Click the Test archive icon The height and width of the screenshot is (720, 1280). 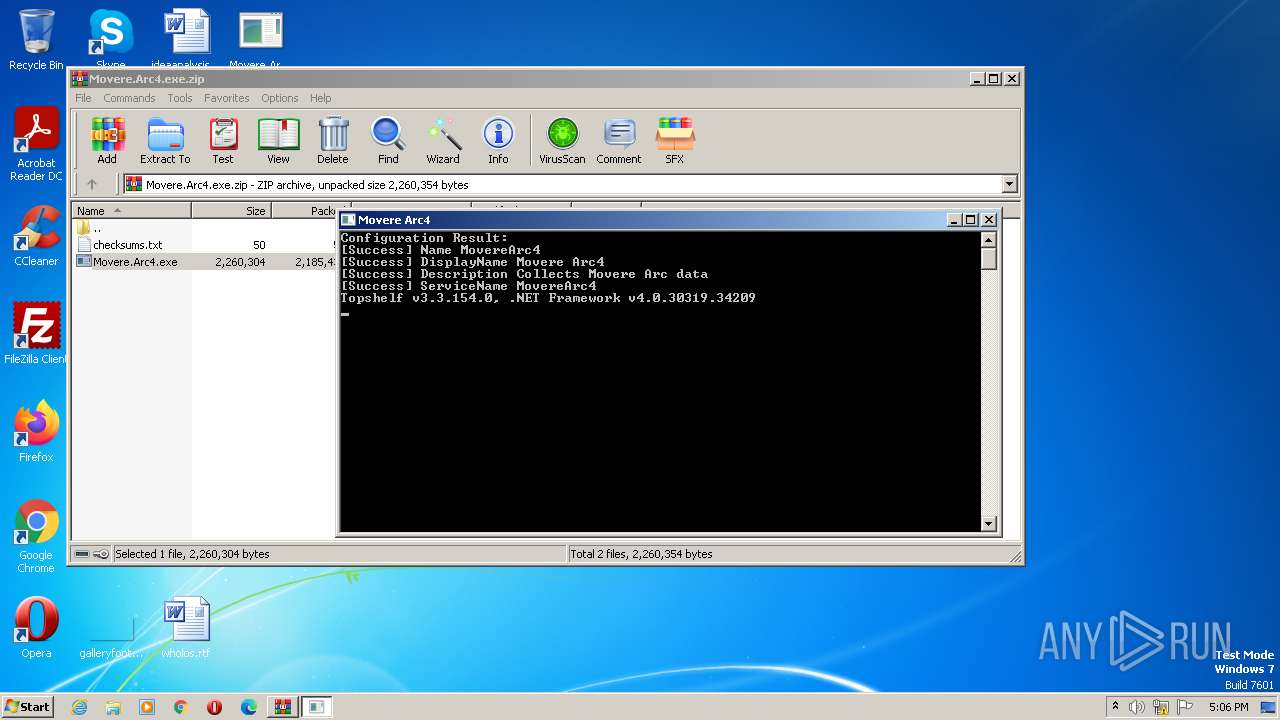click(223, 141)
